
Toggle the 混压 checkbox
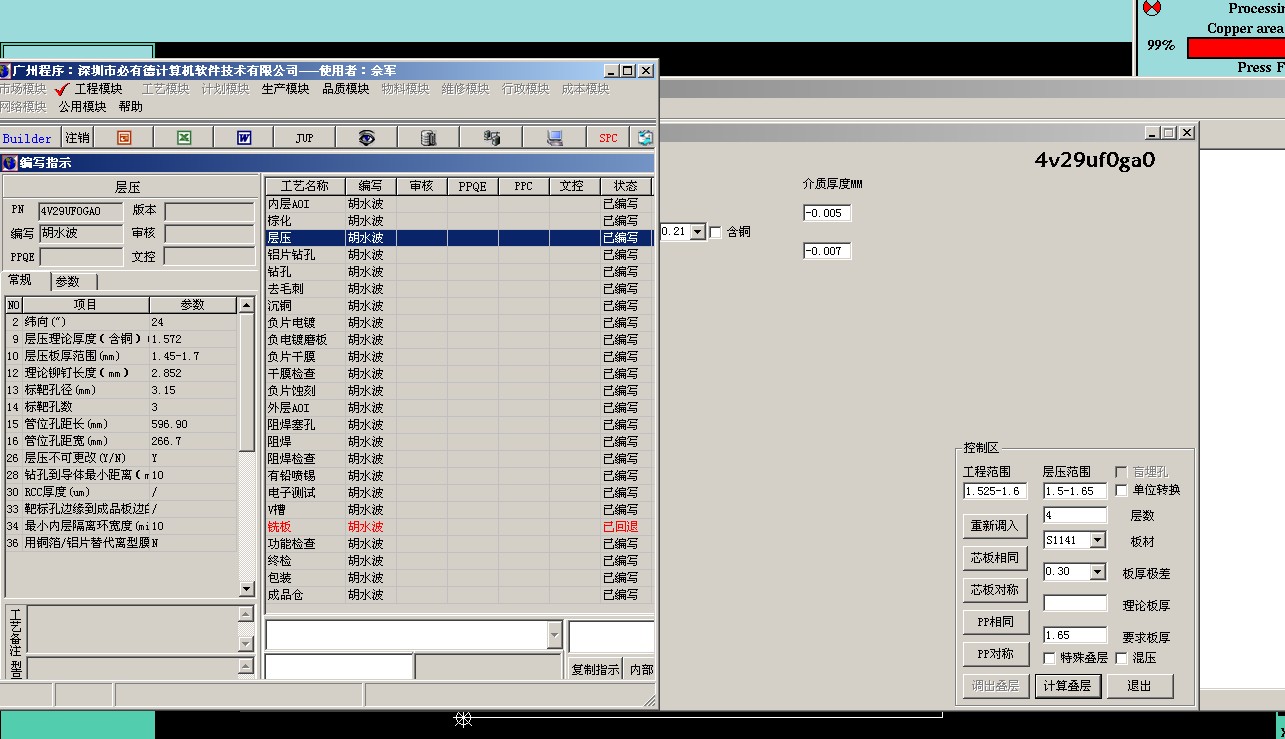1121,658
